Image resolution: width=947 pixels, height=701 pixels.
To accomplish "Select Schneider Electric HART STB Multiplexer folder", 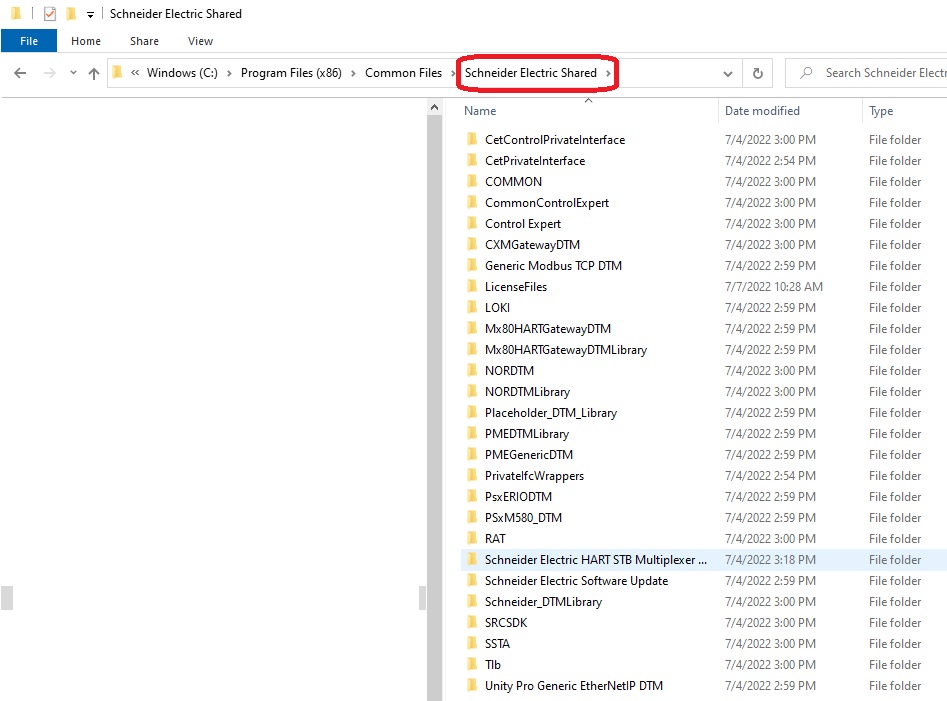I will point(595,560).
